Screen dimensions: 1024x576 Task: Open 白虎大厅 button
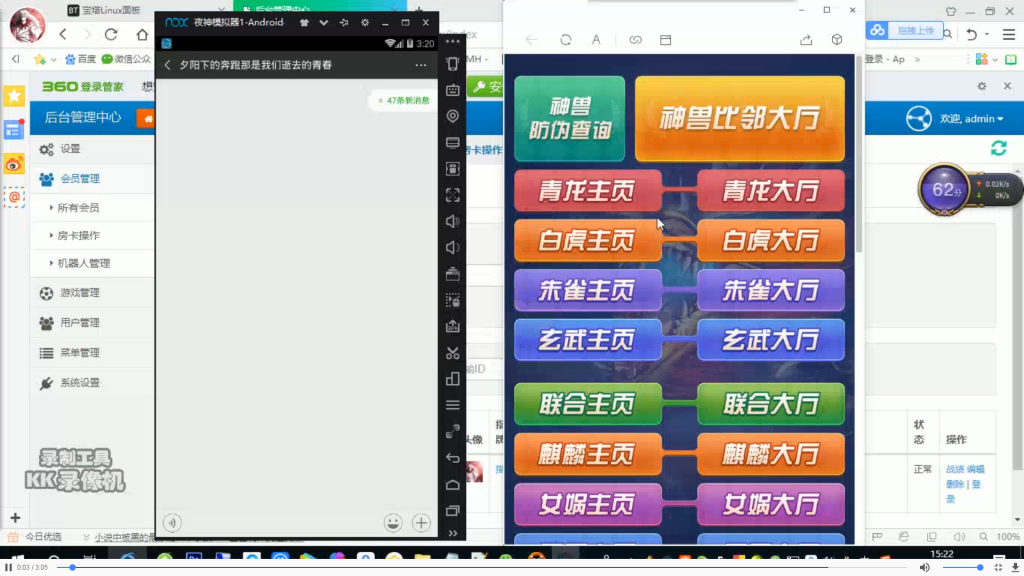coord(771,240)
